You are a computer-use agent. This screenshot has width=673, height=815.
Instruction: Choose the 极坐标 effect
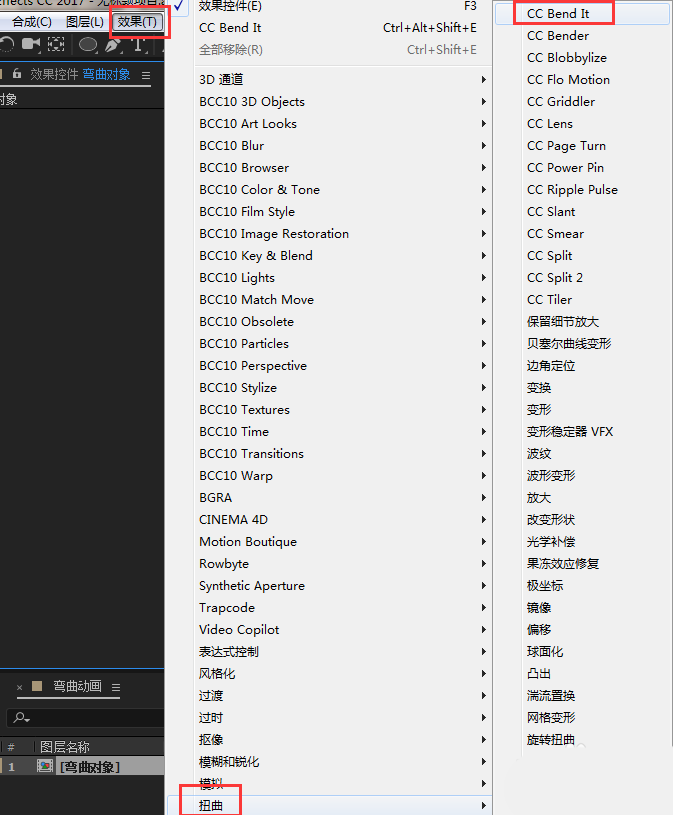pyautogui.click(x=545, y=585)
